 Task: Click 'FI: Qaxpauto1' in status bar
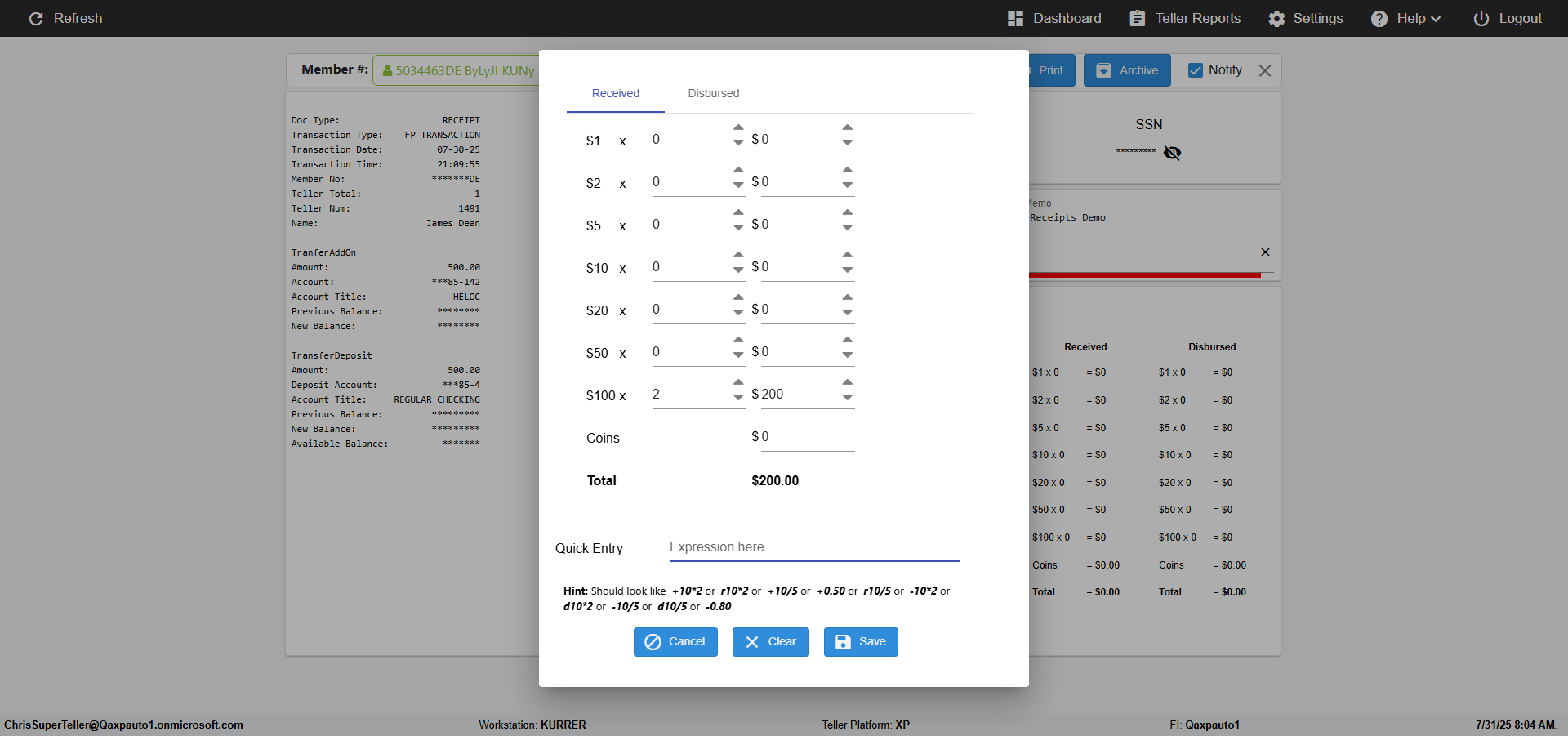pos(1205,725)
